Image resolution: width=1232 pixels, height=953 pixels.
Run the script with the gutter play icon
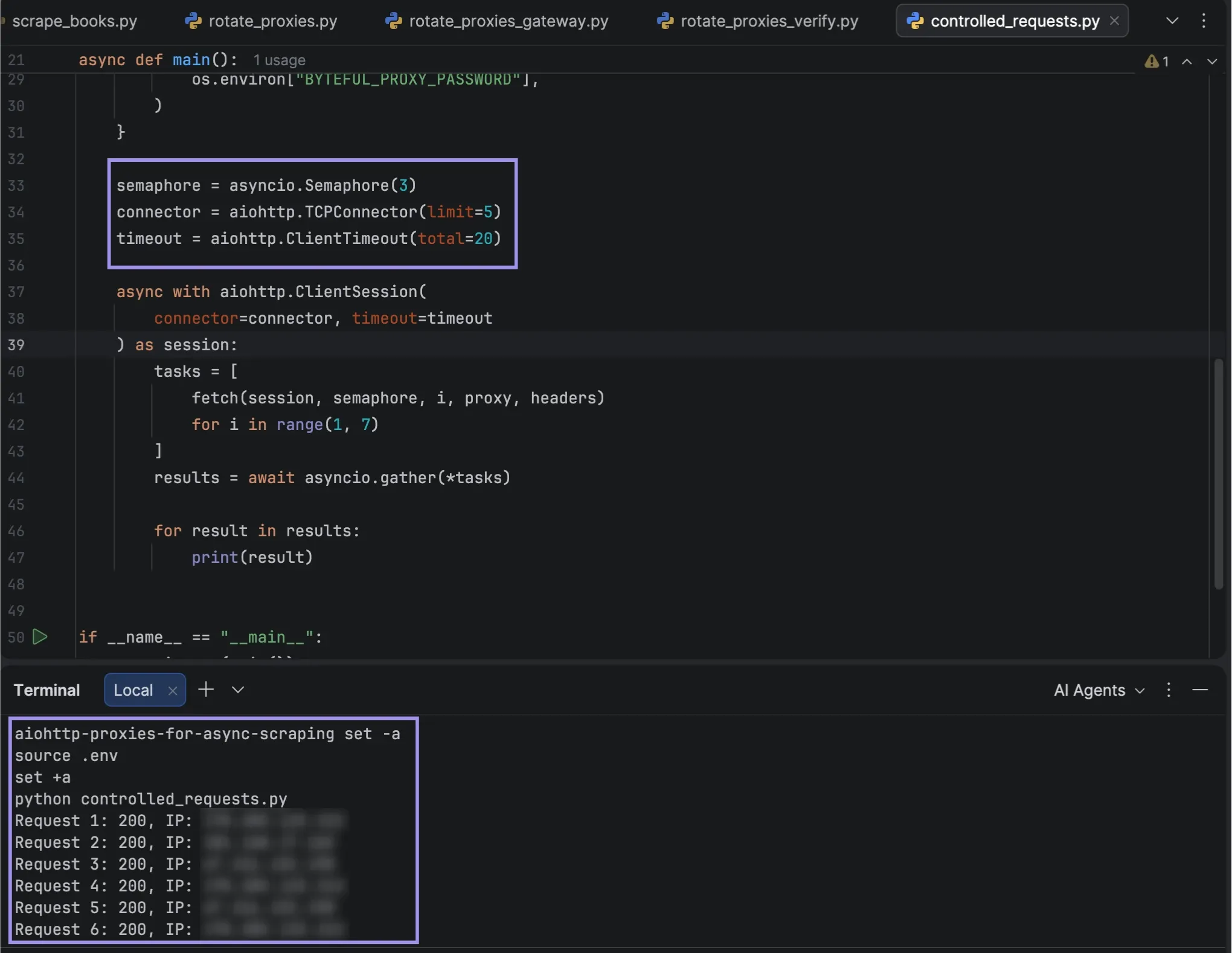coord(40,637)
